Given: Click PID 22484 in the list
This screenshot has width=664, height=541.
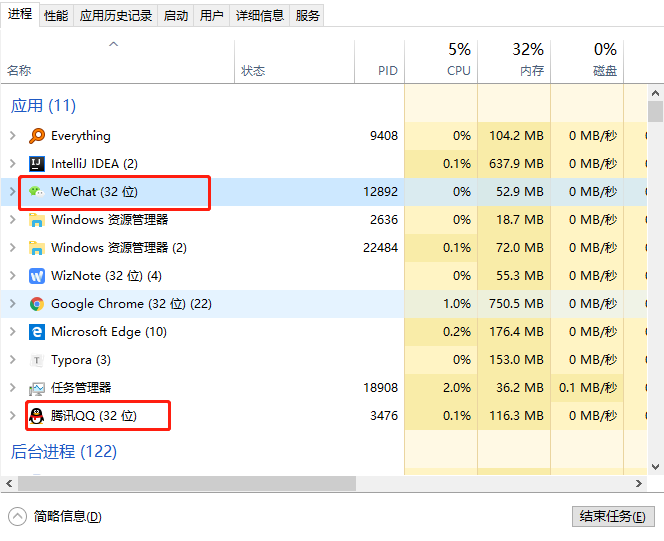Looking at the screenshot, I should click(381, 248).
